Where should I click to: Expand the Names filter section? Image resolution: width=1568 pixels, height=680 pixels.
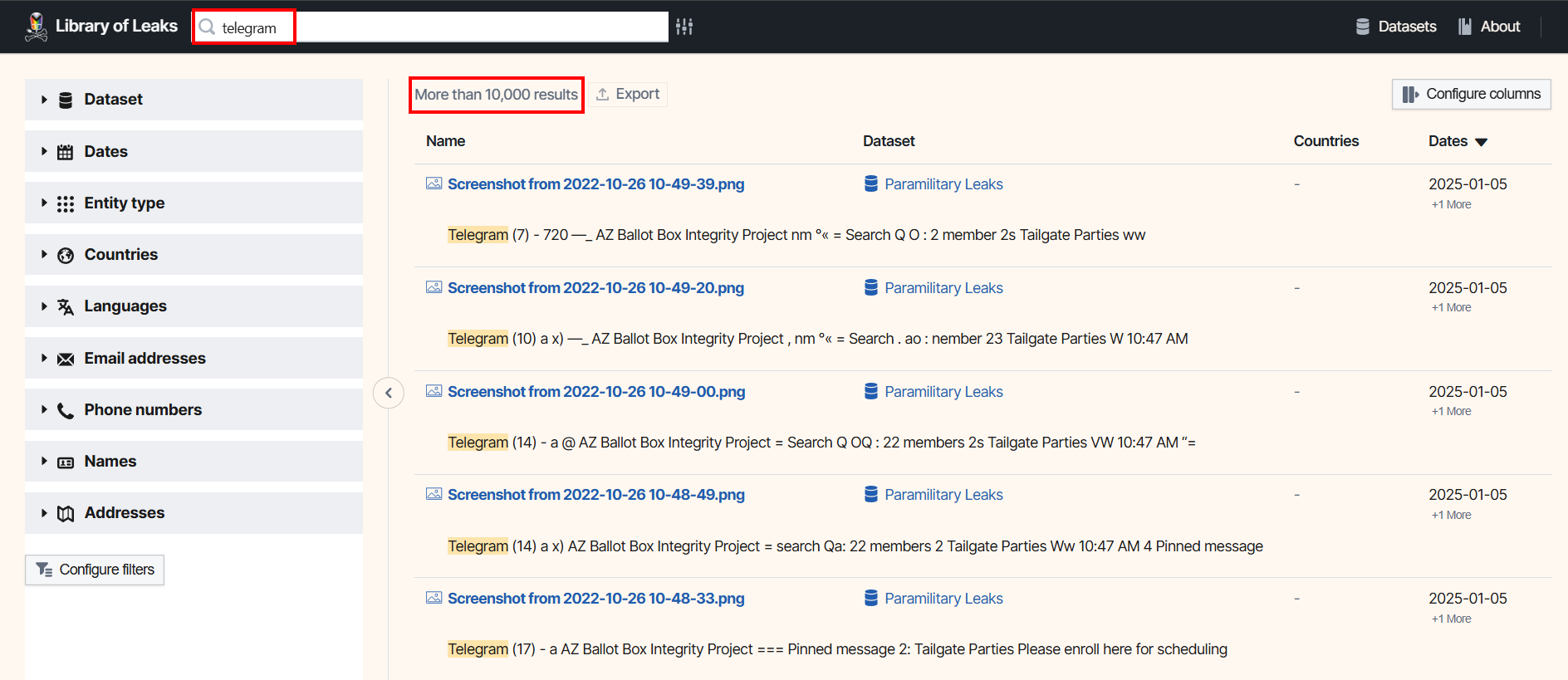[x=194, y=461]
